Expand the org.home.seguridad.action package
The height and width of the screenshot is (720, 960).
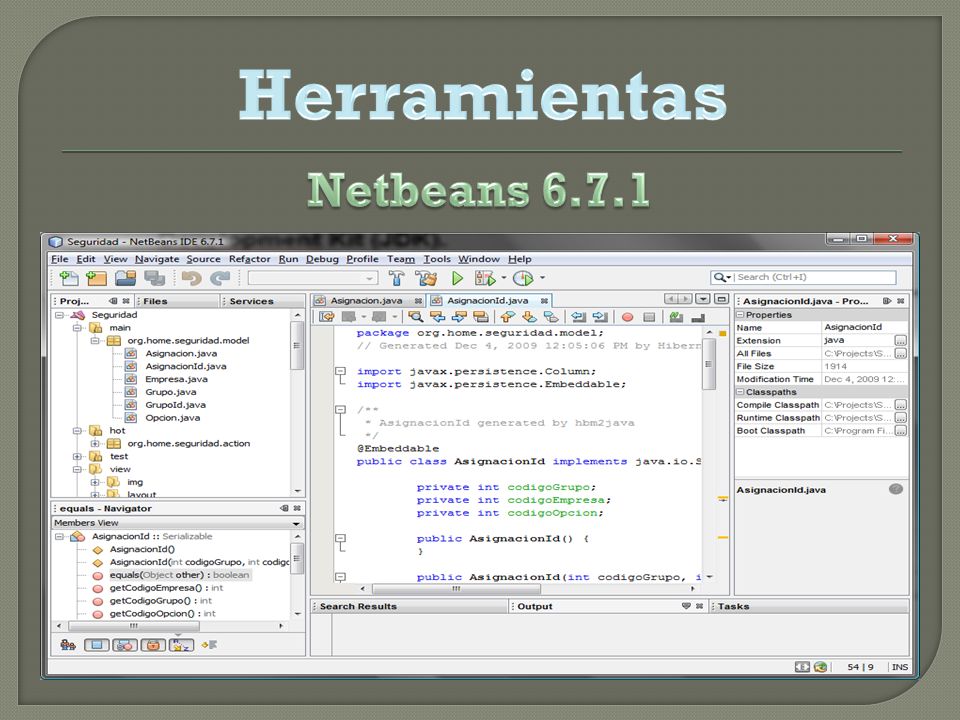[95, 443]
